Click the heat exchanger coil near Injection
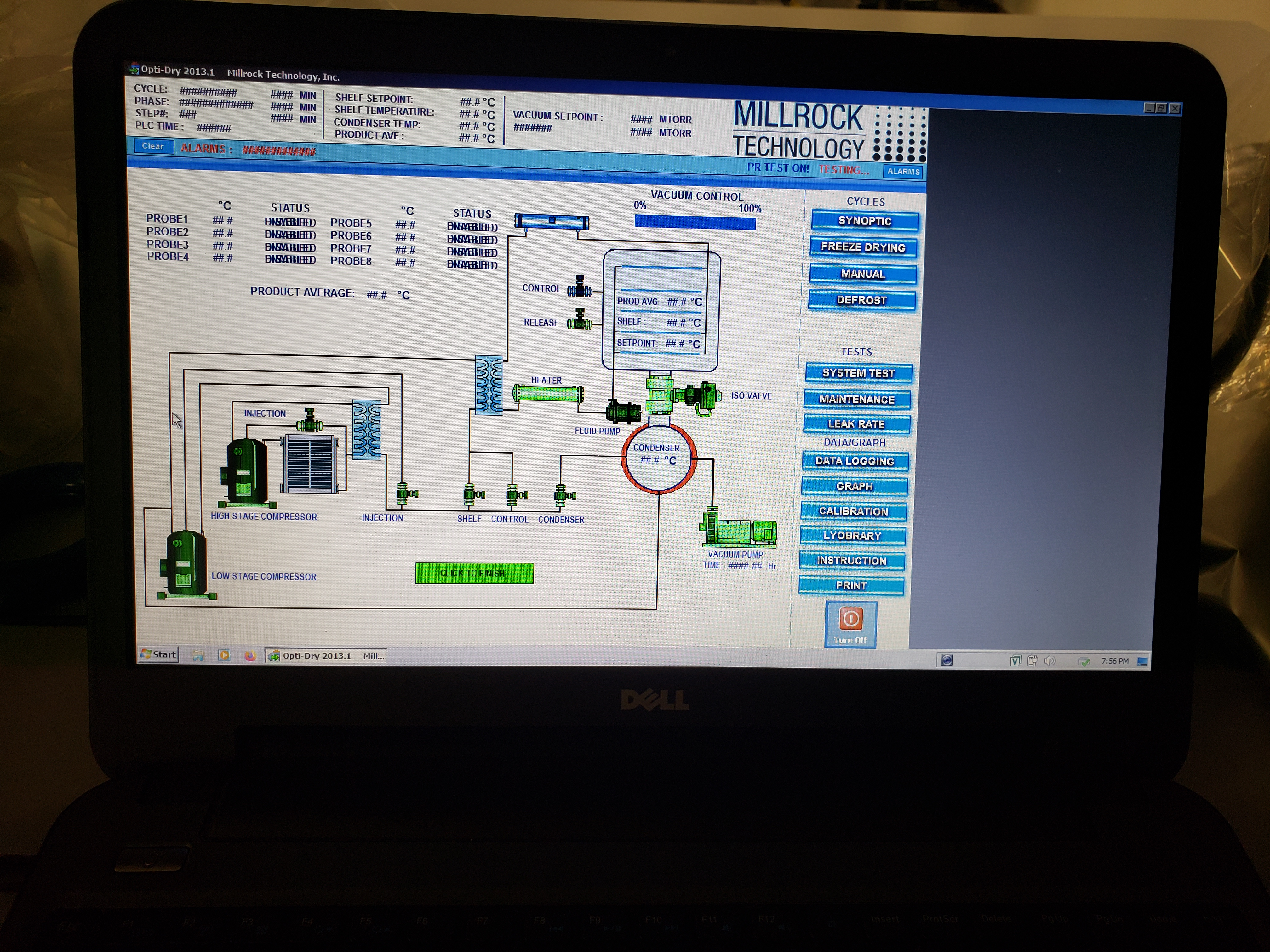 point(366,429)
